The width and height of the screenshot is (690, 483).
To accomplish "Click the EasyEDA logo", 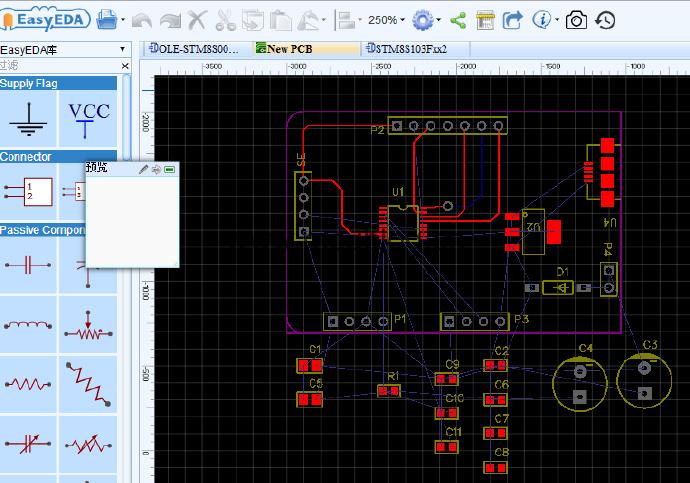I will click(45, 20).
